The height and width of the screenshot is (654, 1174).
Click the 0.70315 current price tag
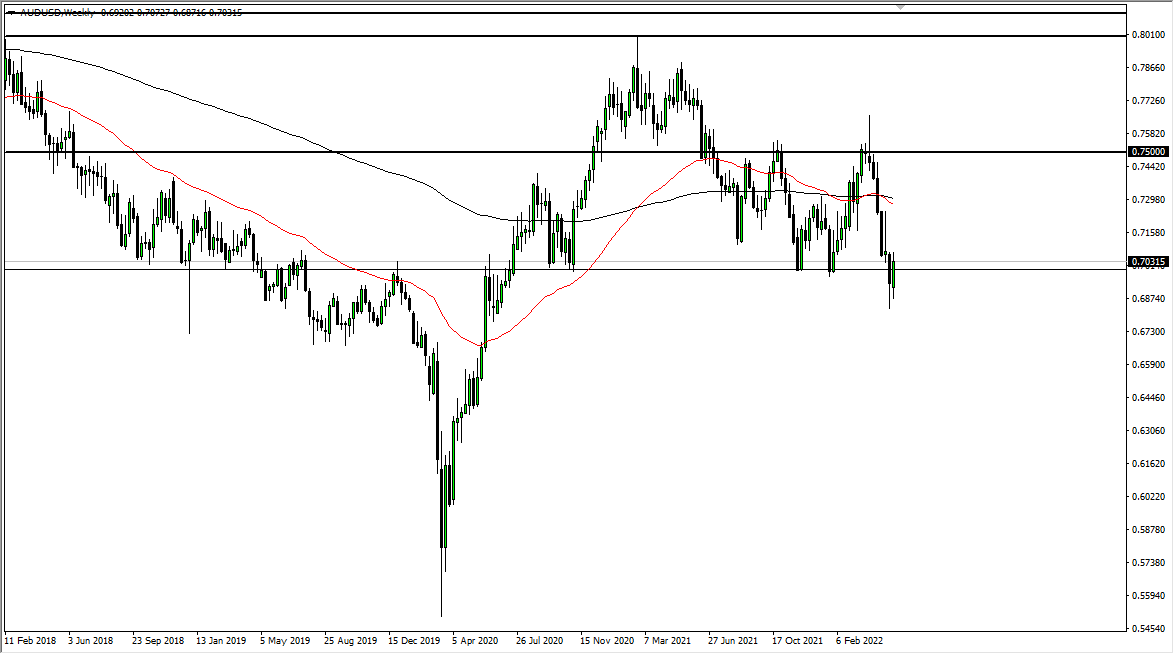1146,261
